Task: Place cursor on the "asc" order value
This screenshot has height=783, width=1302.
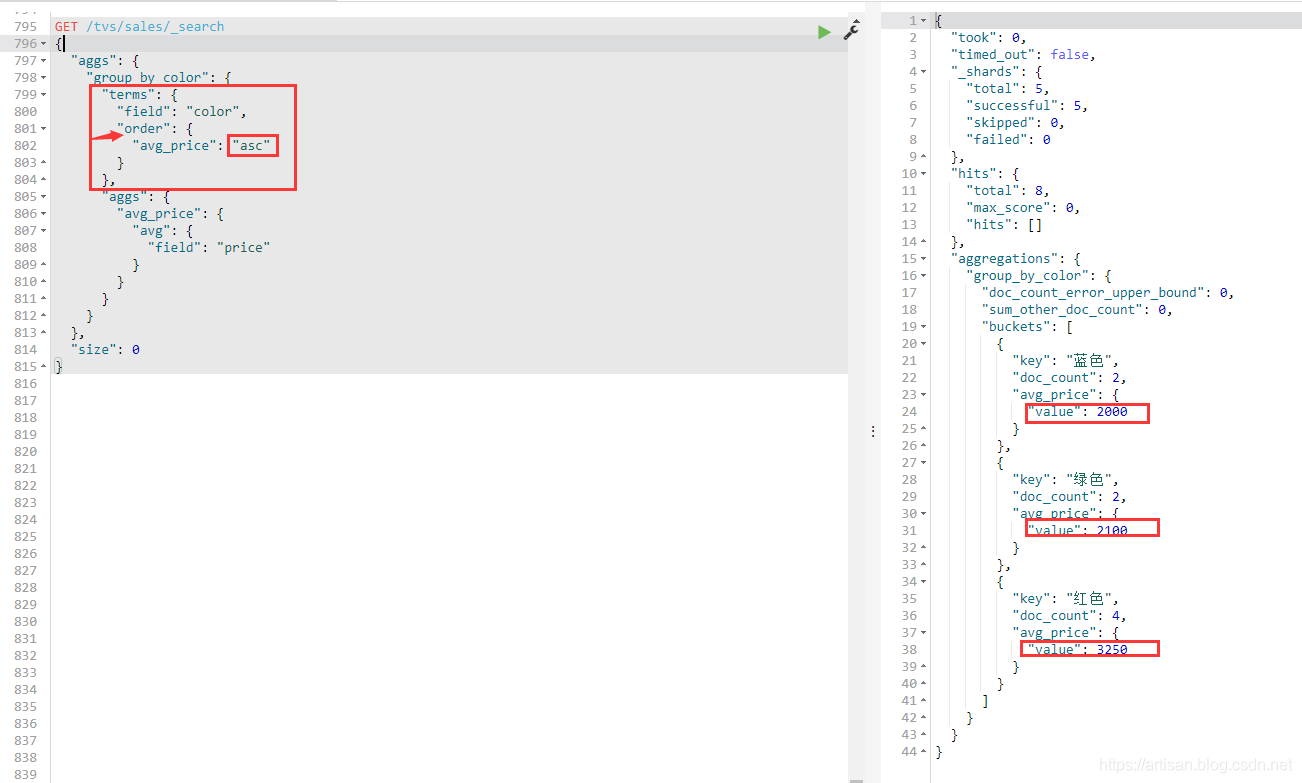Action: click(252, 146)
